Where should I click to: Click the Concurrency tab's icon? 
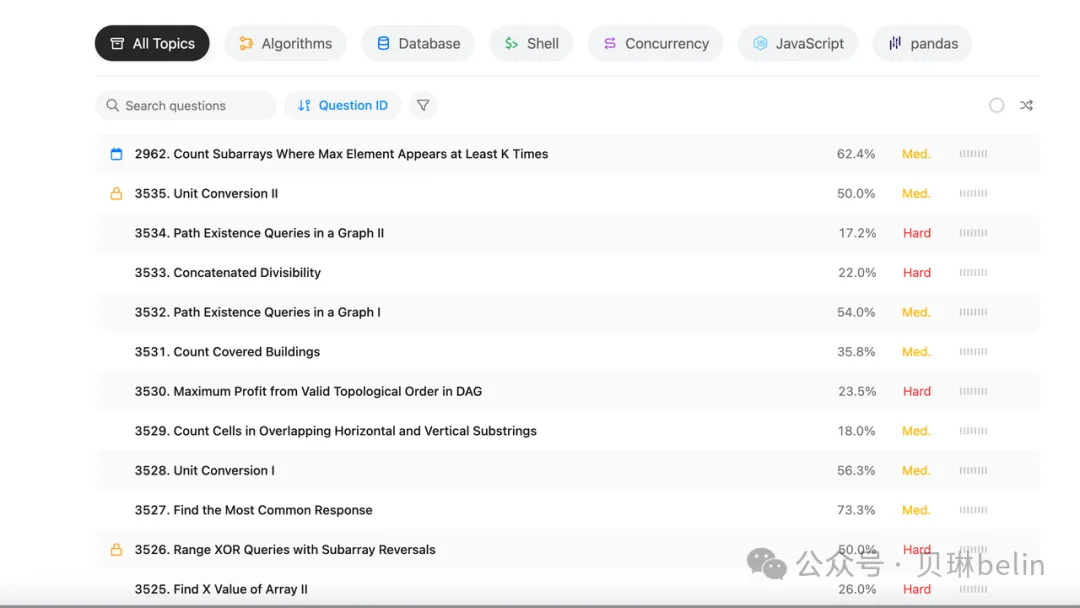click(610, 43)
